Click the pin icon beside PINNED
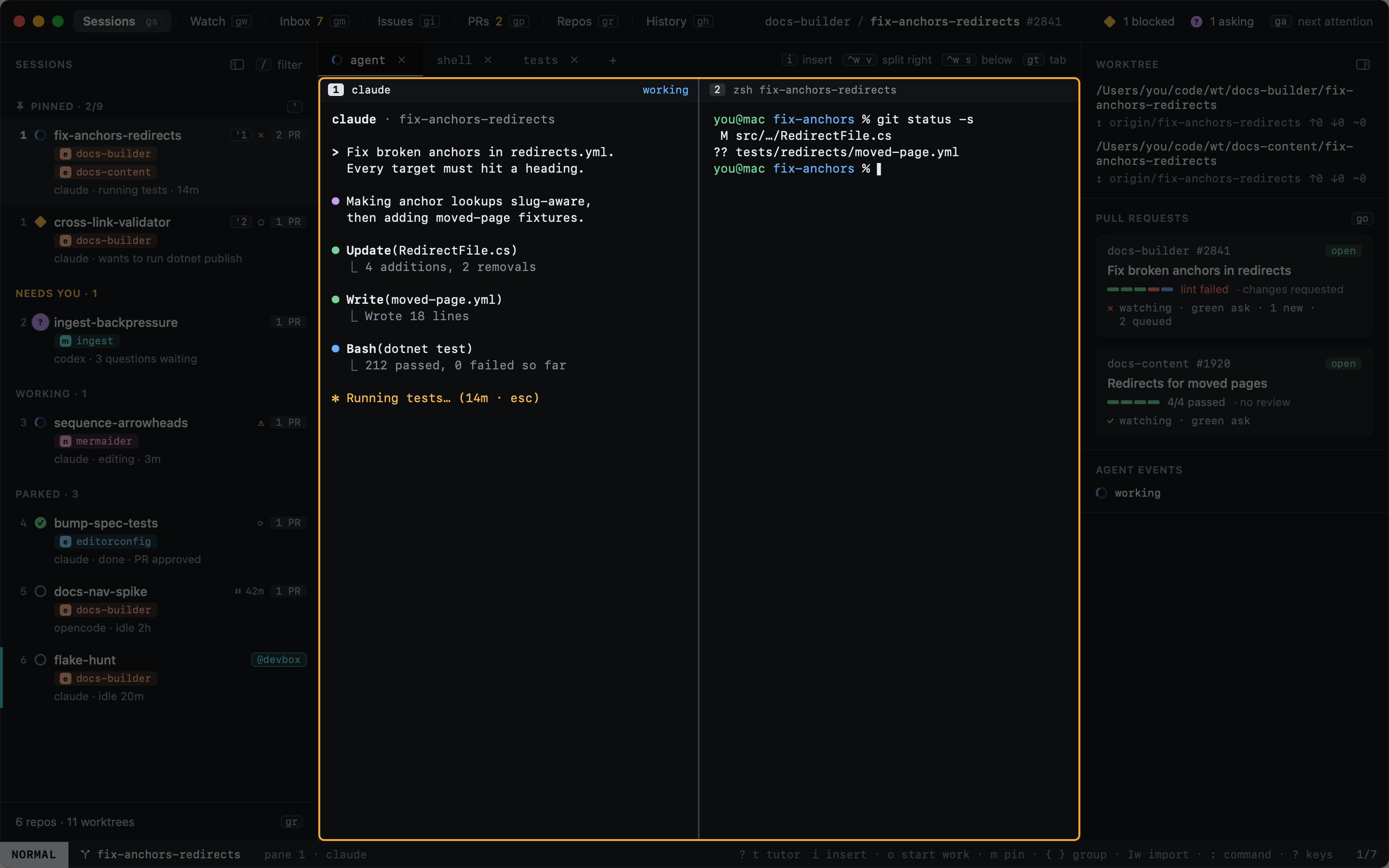Screen dimensions: 1389x868 pos(20,106)
